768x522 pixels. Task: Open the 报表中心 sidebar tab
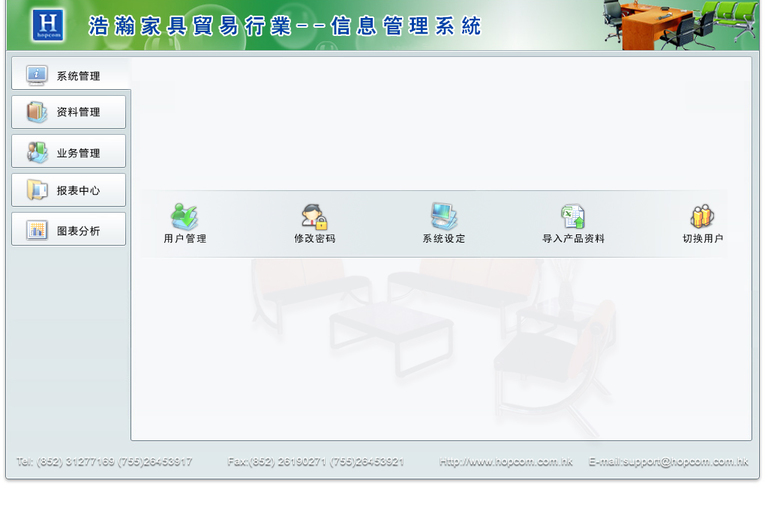click(x=69, y=190)
